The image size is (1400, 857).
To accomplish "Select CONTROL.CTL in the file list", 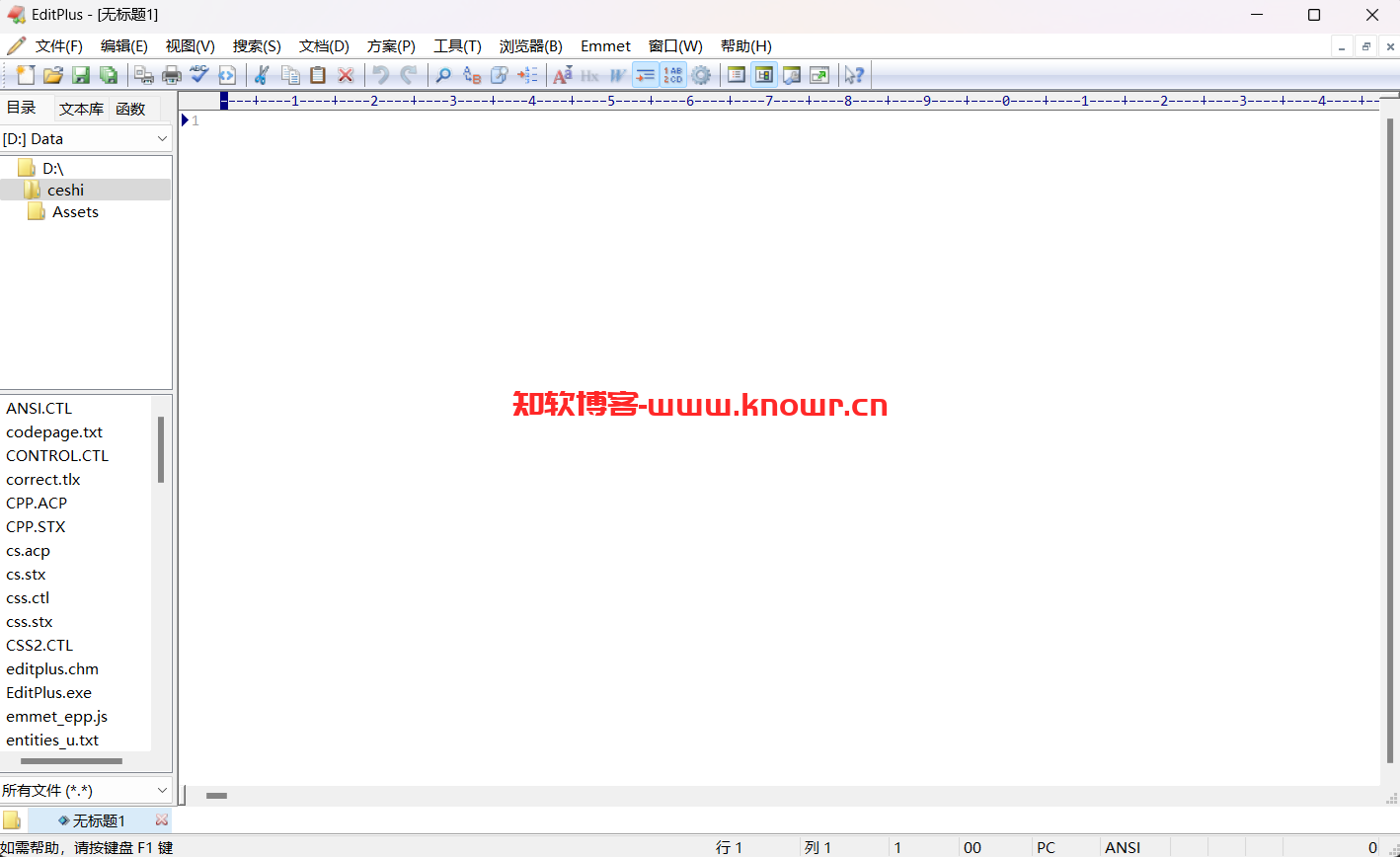I will (x=57, y=456).
